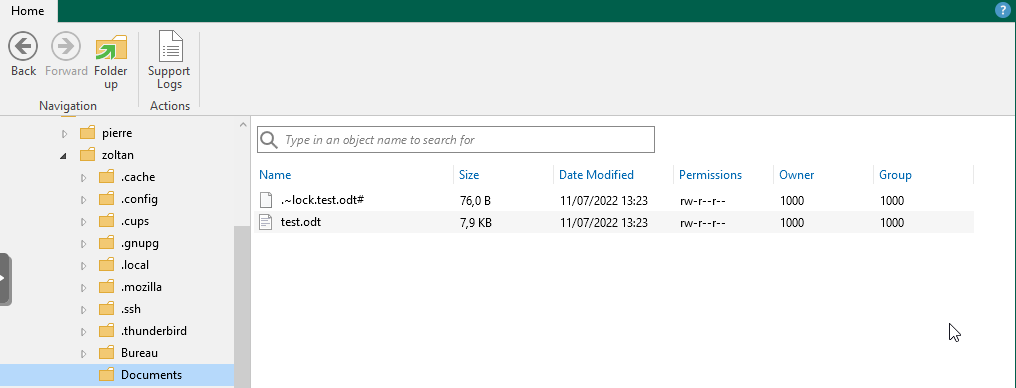Image resolution: width=1016 pixels, height=388 pixels.
Task: Select the .local tree label
Action: (x=135, y=266)
